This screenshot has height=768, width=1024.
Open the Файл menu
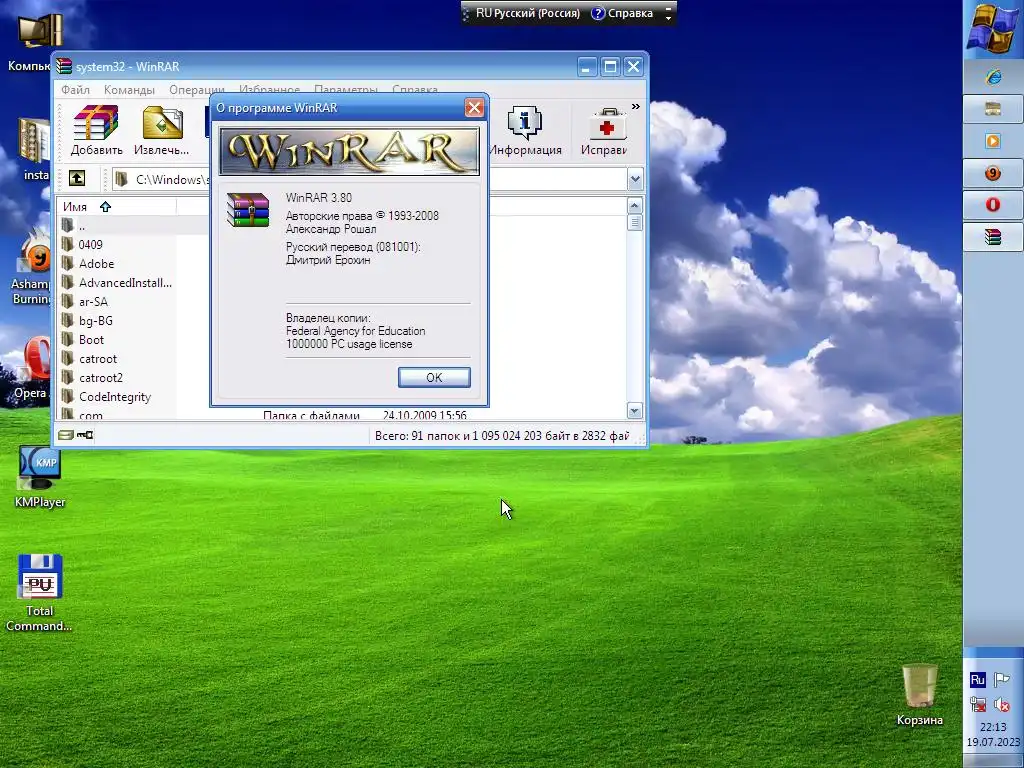pyautogui.click(x=76, y=89)
